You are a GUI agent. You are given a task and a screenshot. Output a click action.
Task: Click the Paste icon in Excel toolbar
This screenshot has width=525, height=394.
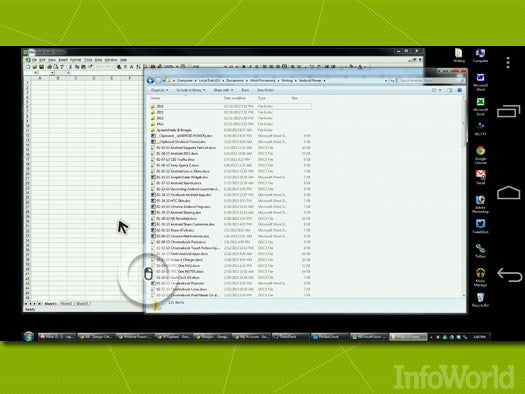tap(84, 67)
